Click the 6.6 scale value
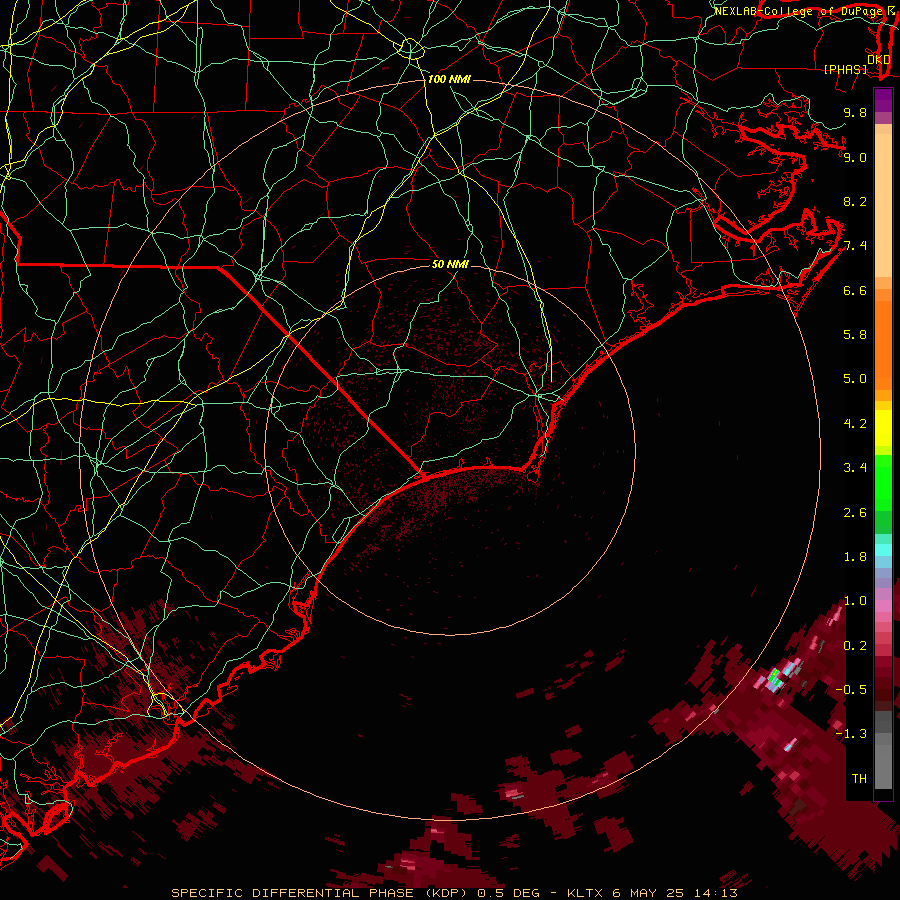900x900 pixels. point(855,290)
